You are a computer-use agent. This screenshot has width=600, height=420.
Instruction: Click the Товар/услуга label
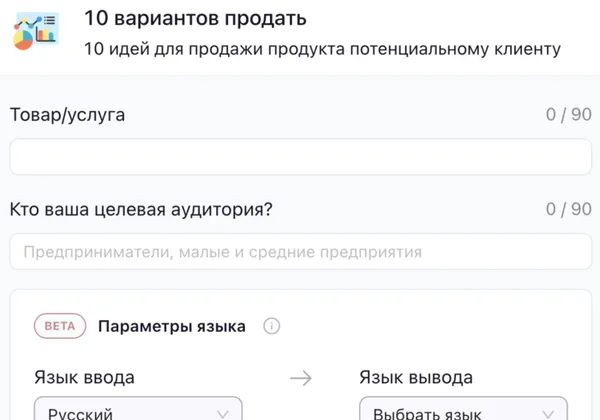click(67, 115)
